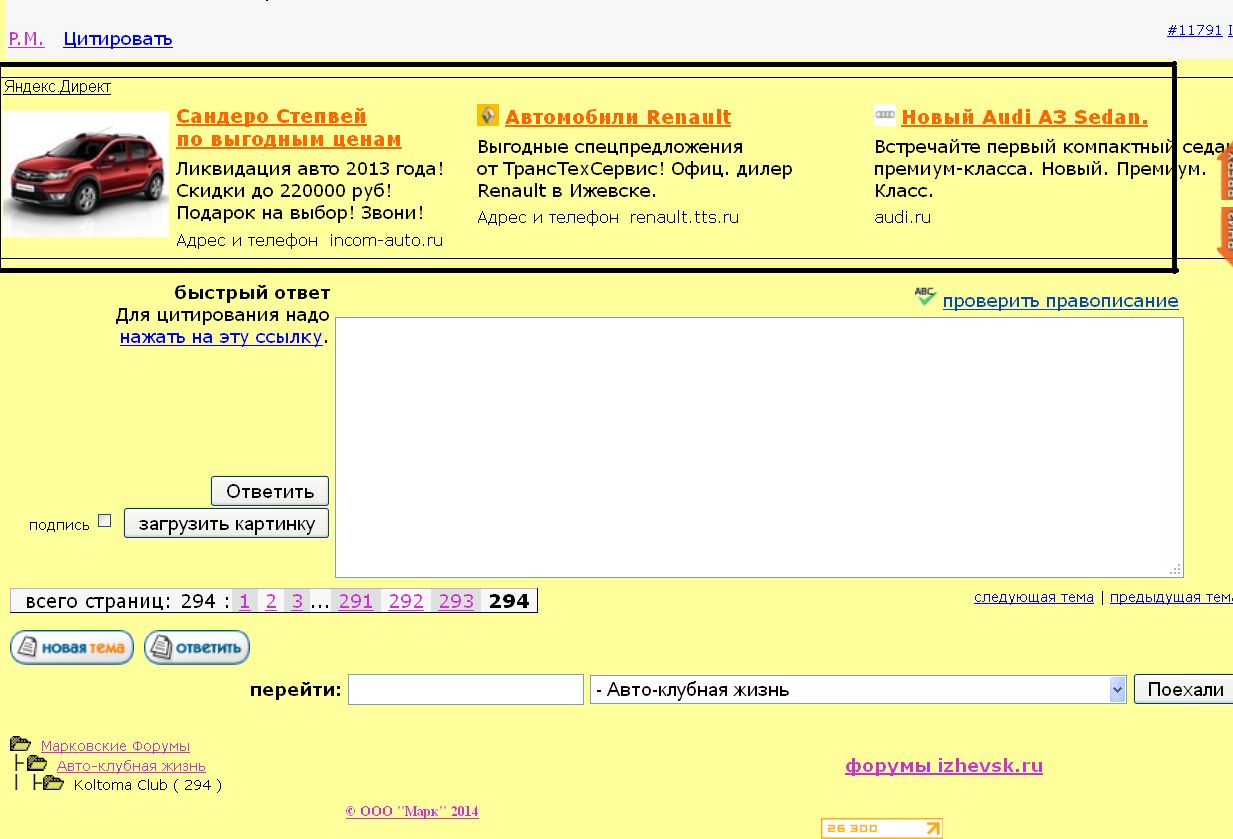Viewport: 1233px width, 839px height.
Task: Open the Новый Audi A3 Sedan ad headline
Action: 1025,117
